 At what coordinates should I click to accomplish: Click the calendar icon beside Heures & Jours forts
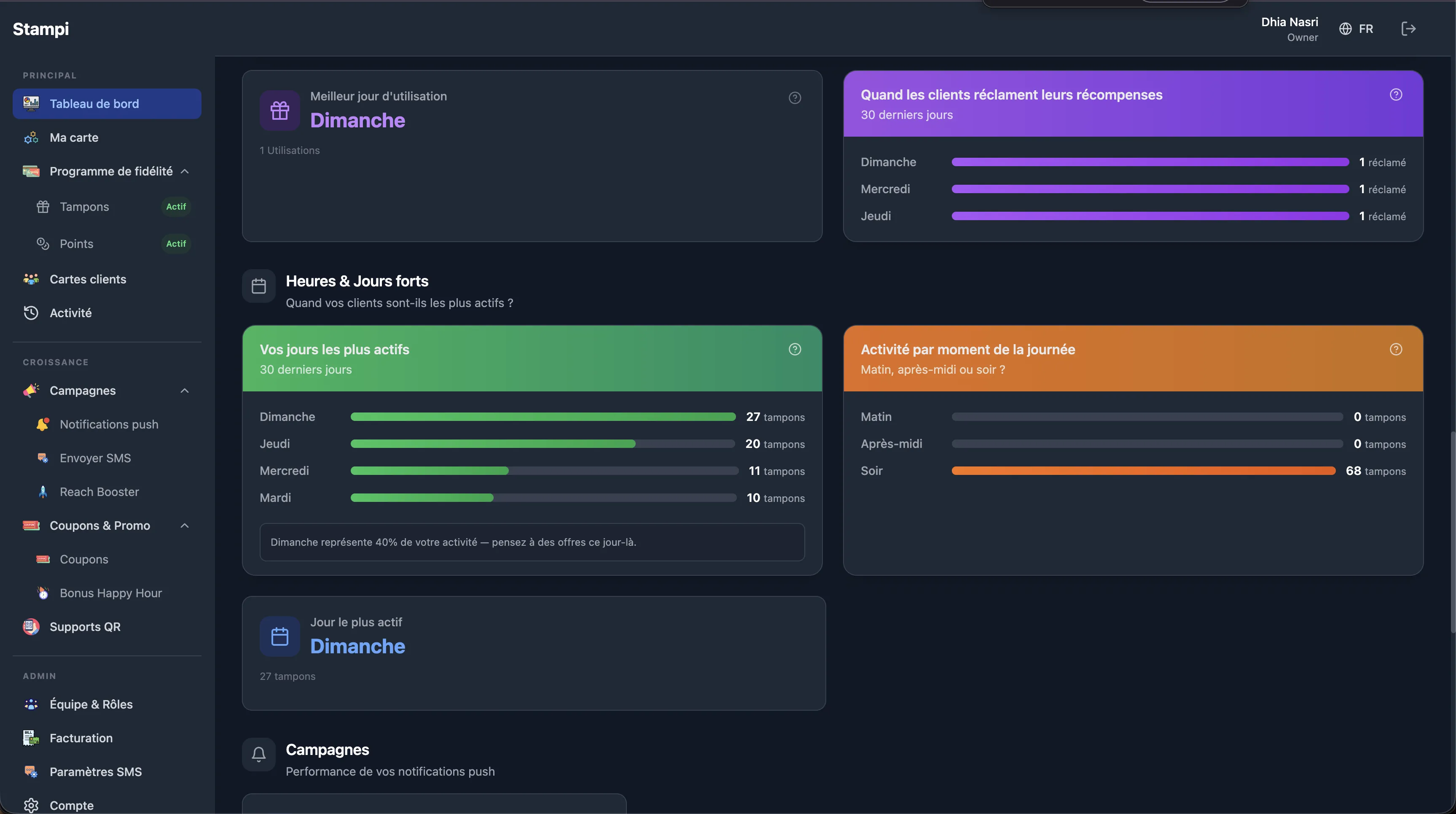pos(259,286)
